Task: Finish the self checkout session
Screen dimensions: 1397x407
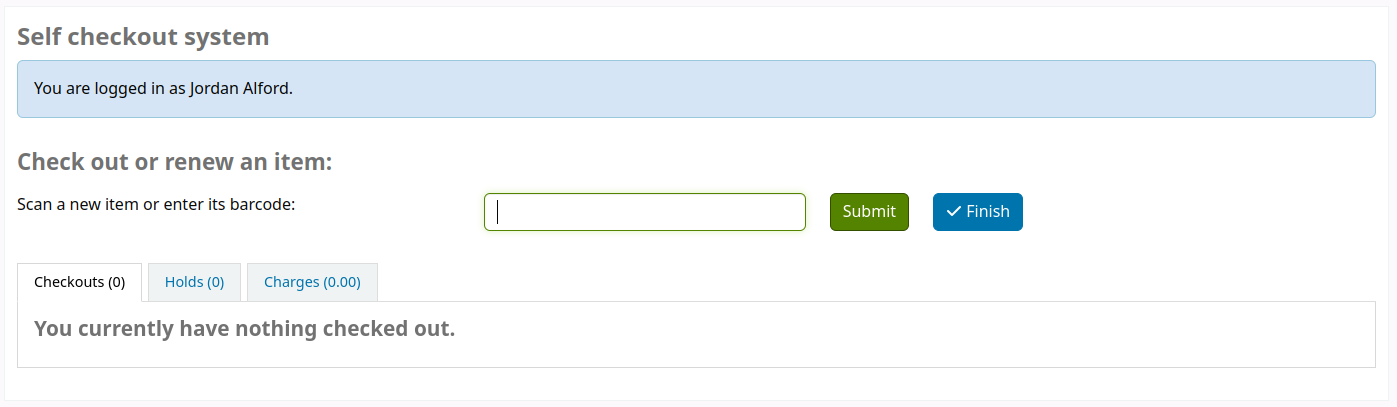Action: click(x=977, y=212)
